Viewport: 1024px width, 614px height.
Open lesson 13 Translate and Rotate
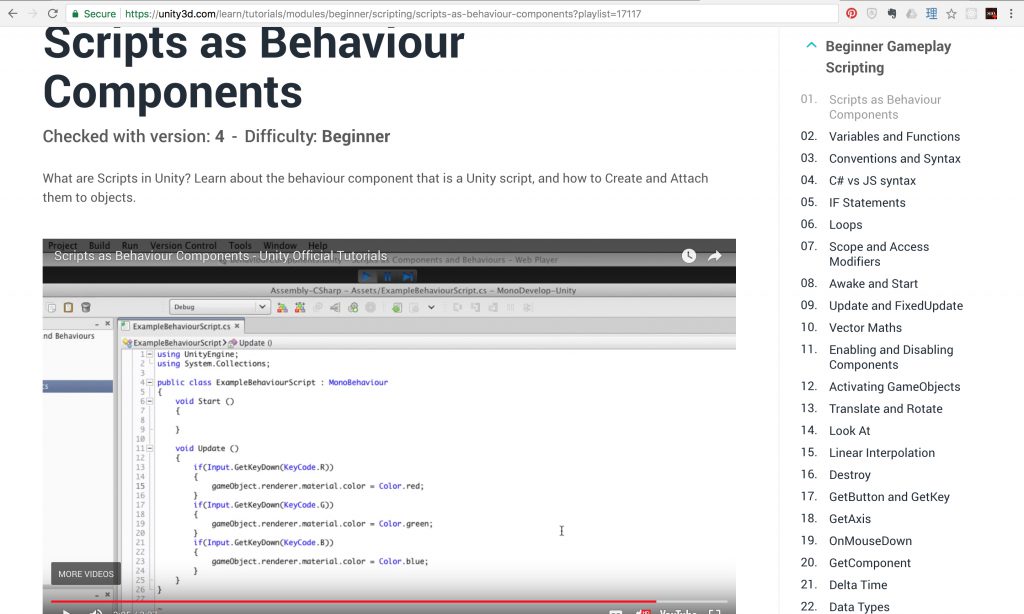point(886,409)
